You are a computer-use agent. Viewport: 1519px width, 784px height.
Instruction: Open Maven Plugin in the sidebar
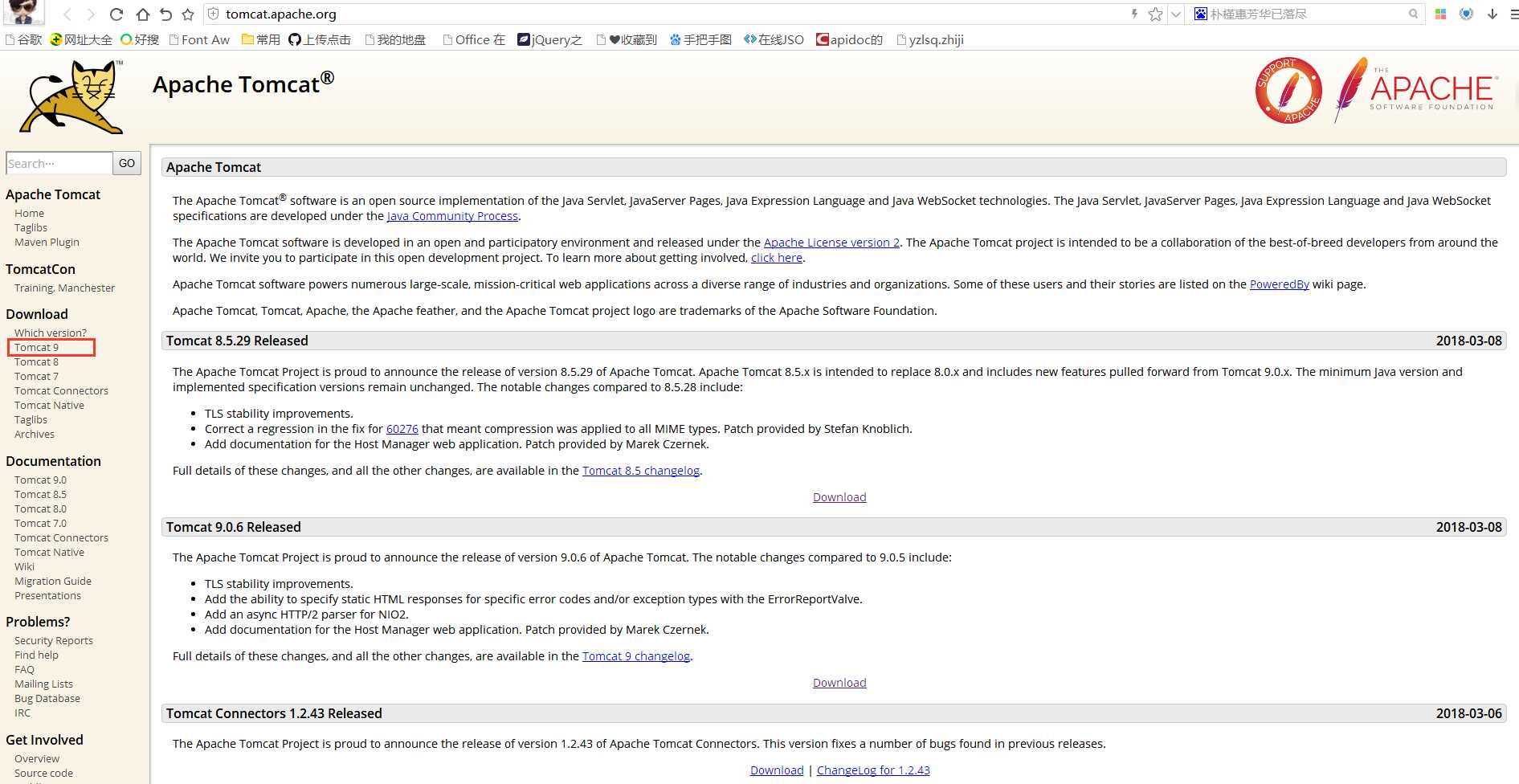(47, 243)
